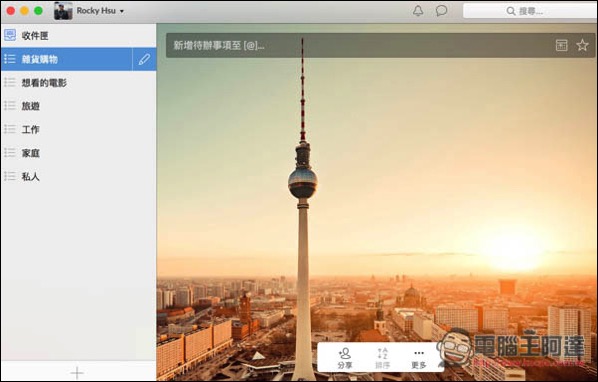Click the 收件匣 inbox tray icon
This screenshot has height=382, width=598.
(10, 35)
